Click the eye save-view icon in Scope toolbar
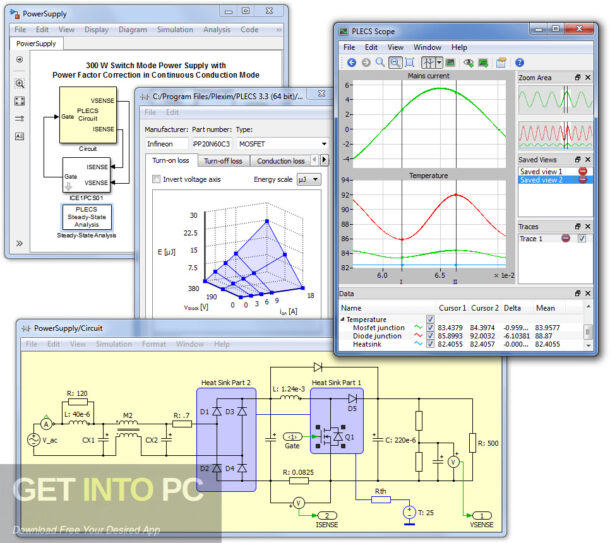 (468, 63)
